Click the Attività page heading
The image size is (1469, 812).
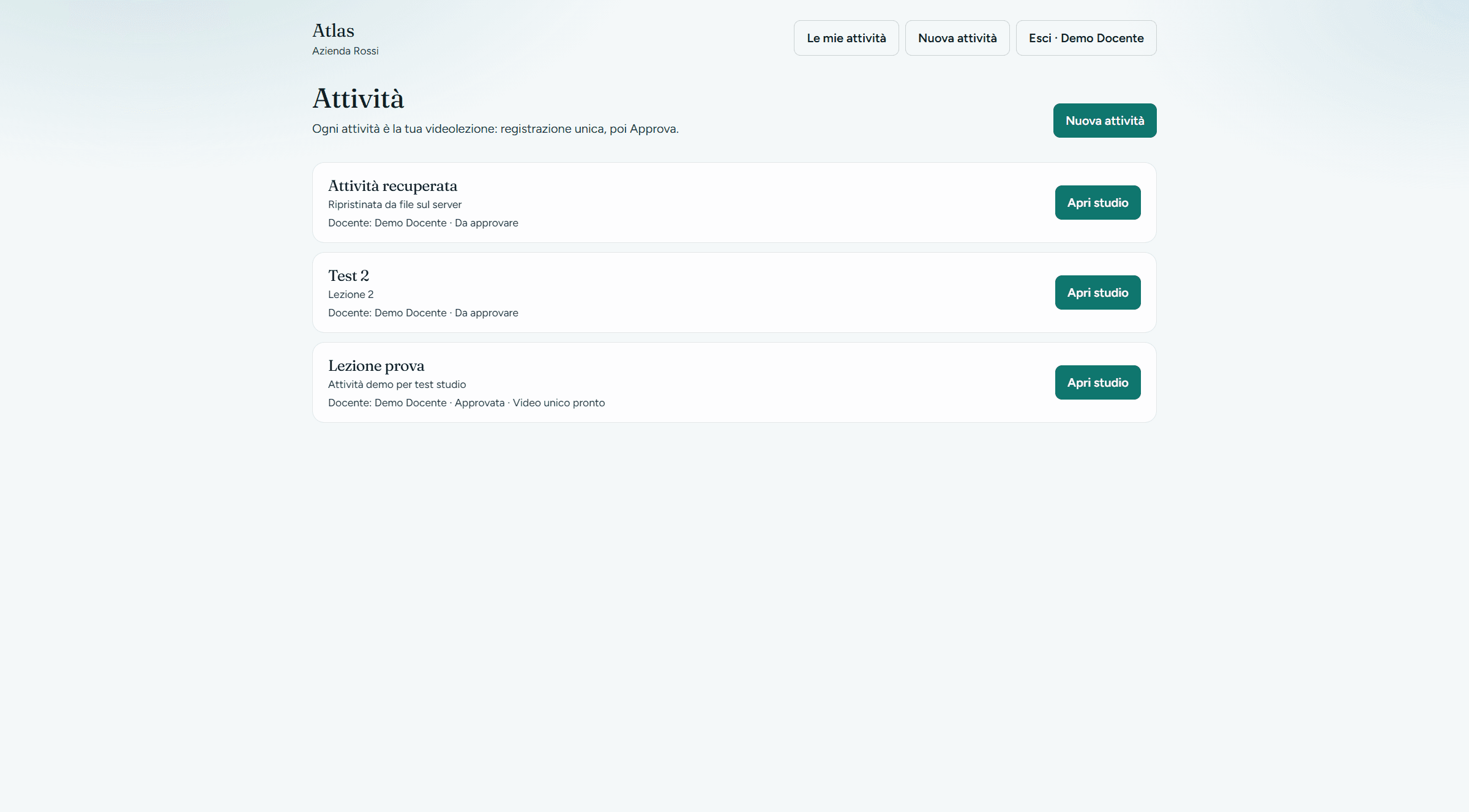(358, 99)
